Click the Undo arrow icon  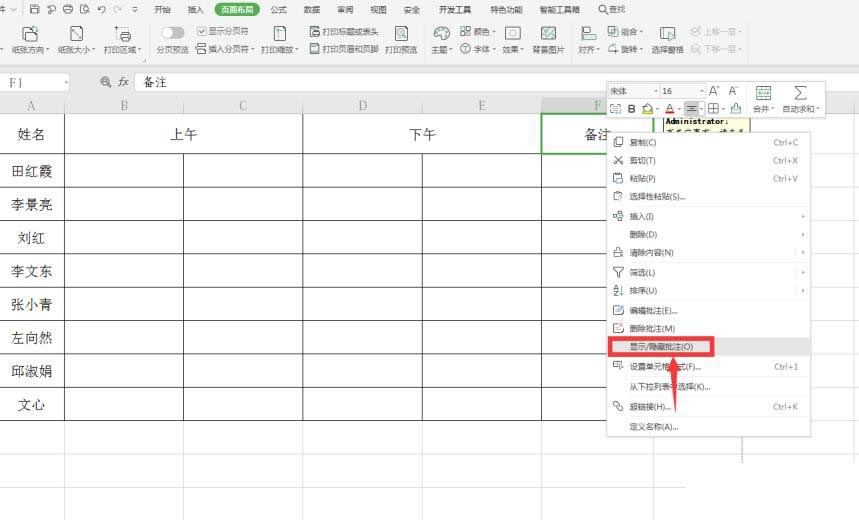[102, 9]
